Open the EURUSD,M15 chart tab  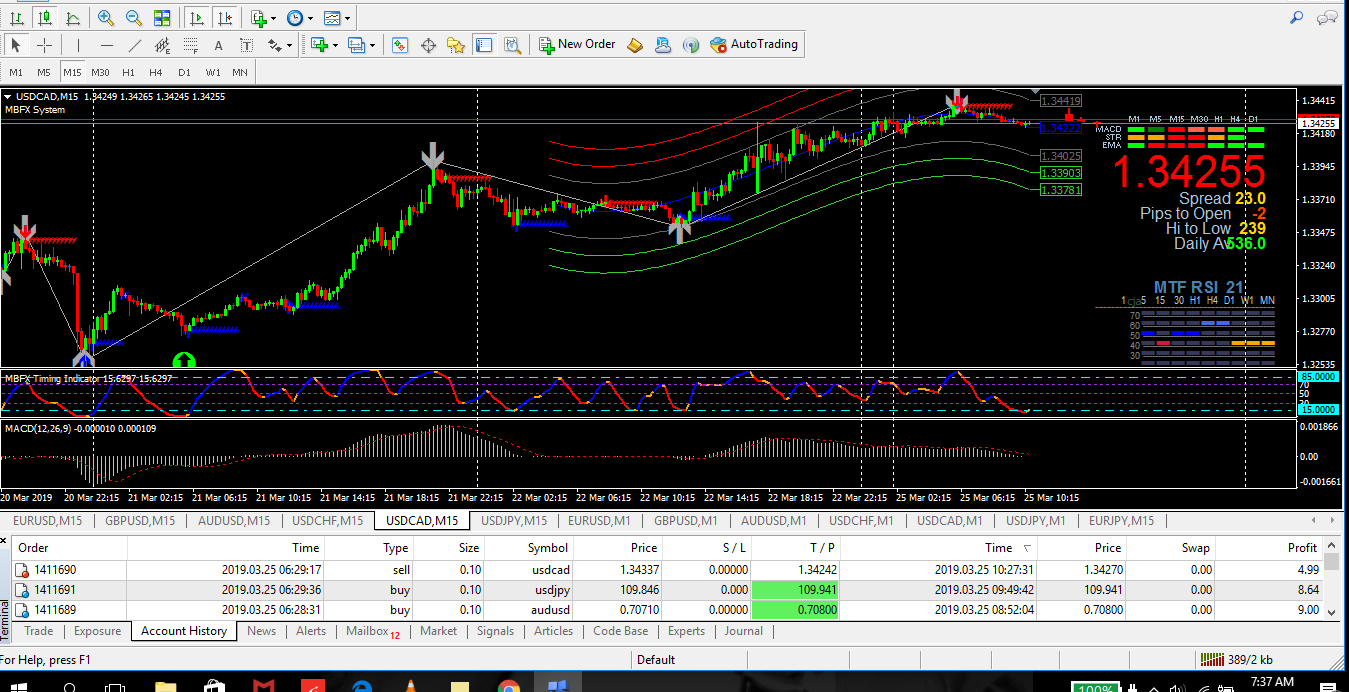tap(48, 520)
